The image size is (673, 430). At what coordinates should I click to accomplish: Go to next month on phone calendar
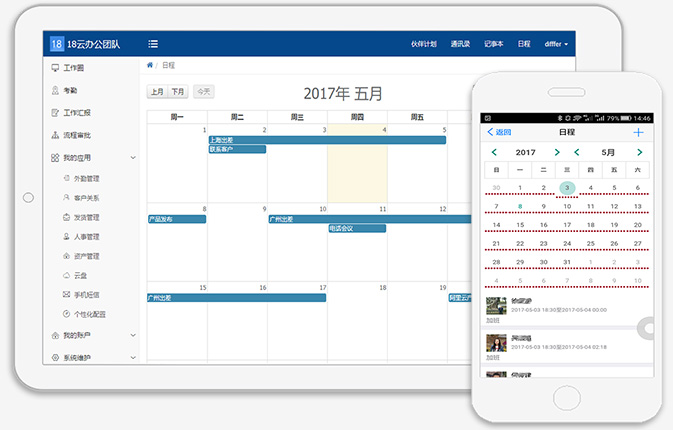click(640, 152)
